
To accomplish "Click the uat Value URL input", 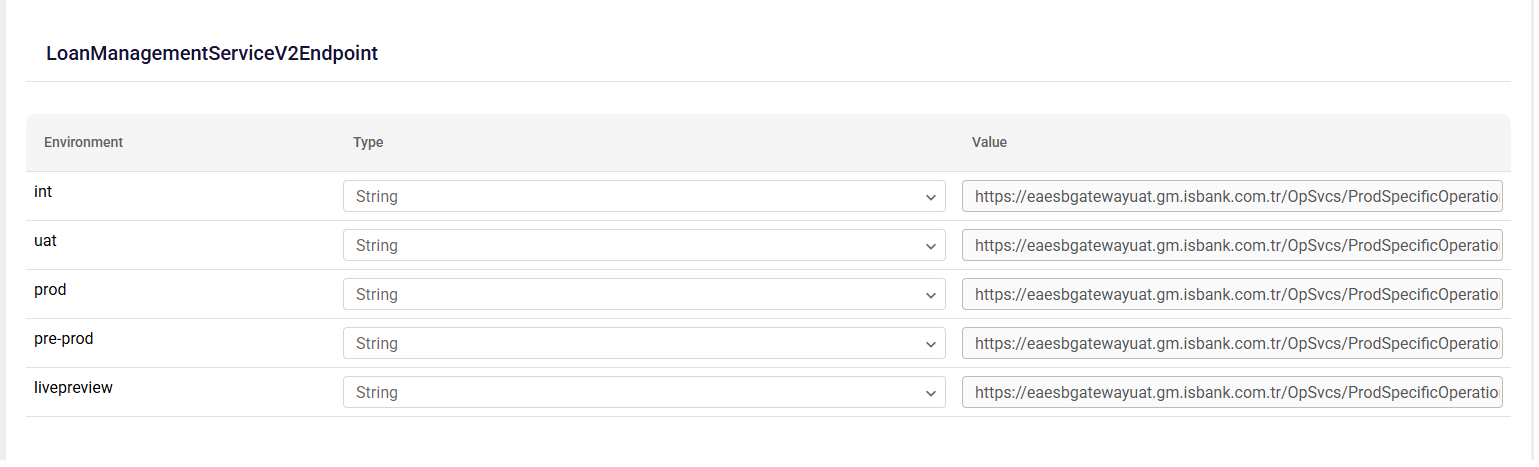I will (1231, 245).
